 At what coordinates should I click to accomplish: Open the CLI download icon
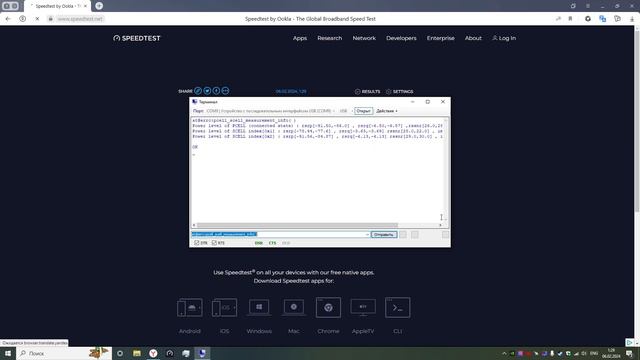click(398, 307)
